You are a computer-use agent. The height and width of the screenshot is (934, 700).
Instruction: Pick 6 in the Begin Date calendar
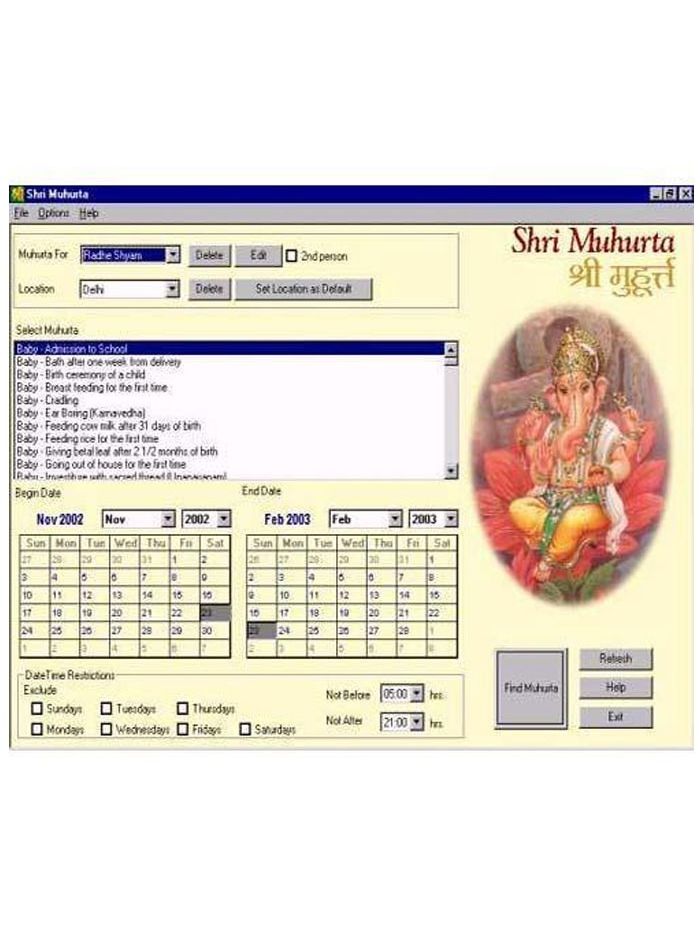click(124, 577)
